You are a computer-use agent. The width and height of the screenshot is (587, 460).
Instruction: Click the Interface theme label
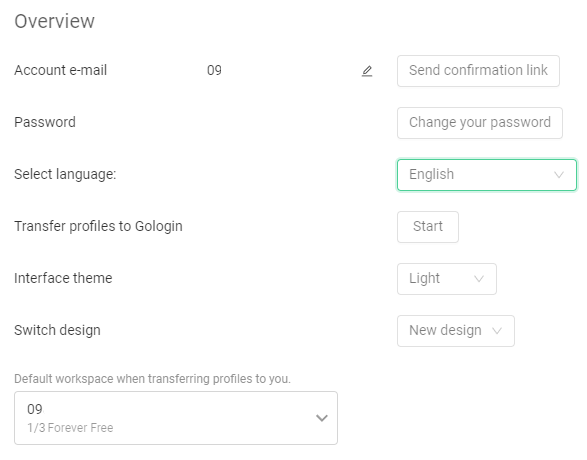[x=63, y=278]
